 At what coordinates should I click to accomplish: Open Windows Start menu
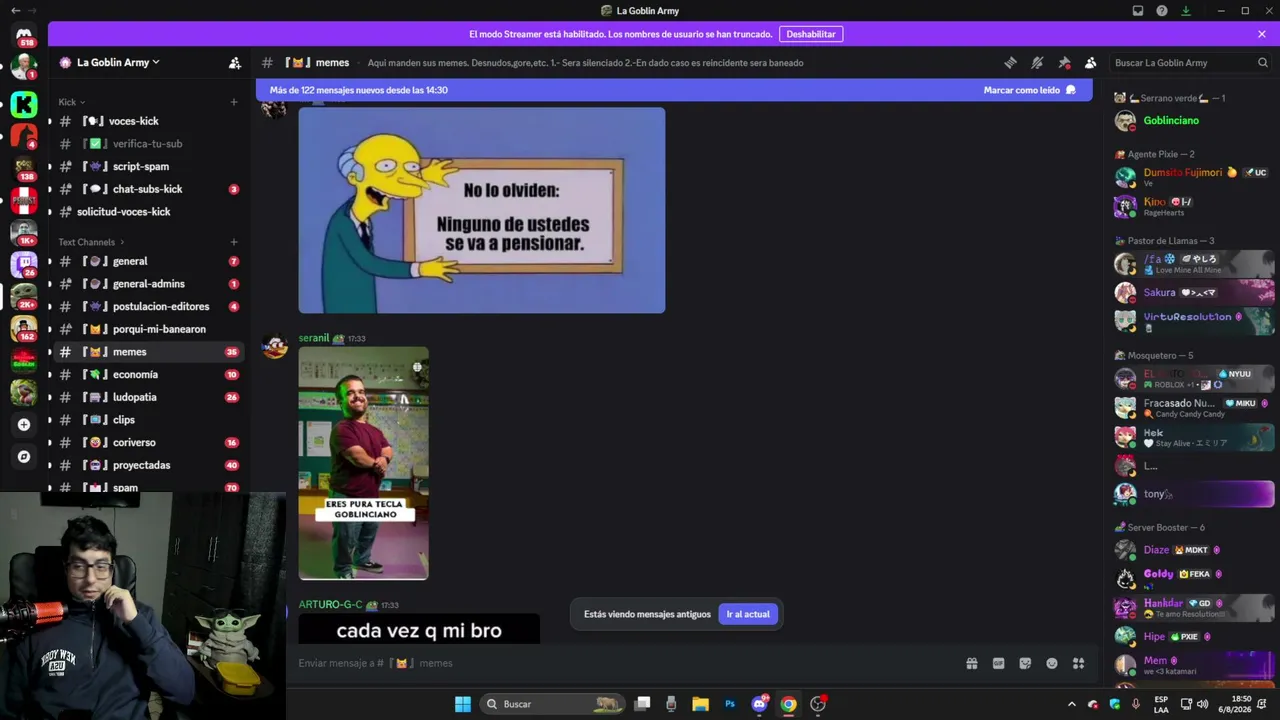[x=463, y=704]
